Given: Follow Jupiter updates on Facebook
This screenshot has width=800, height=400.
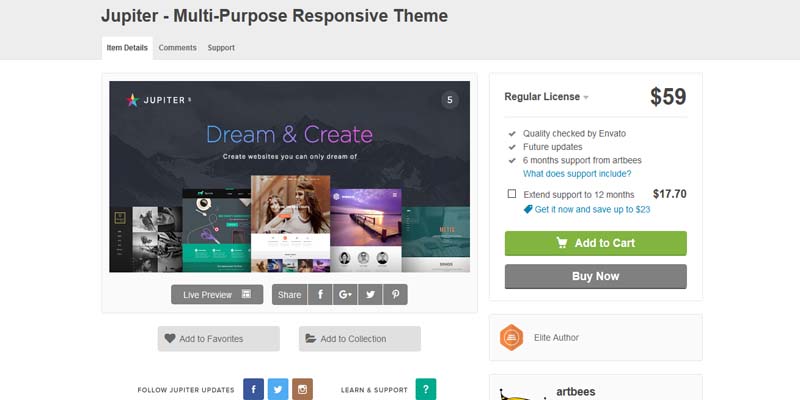Looking at the screenshot, I should tap(254, 389).
